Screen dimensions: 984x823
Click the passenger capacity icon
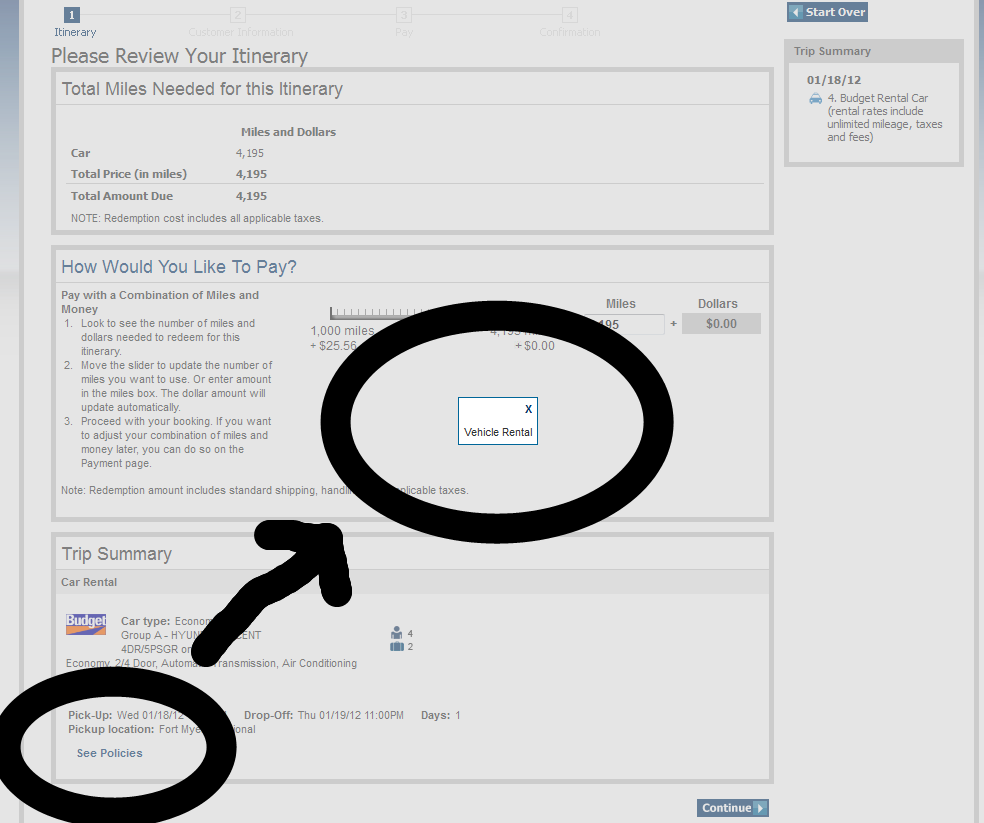397,633
